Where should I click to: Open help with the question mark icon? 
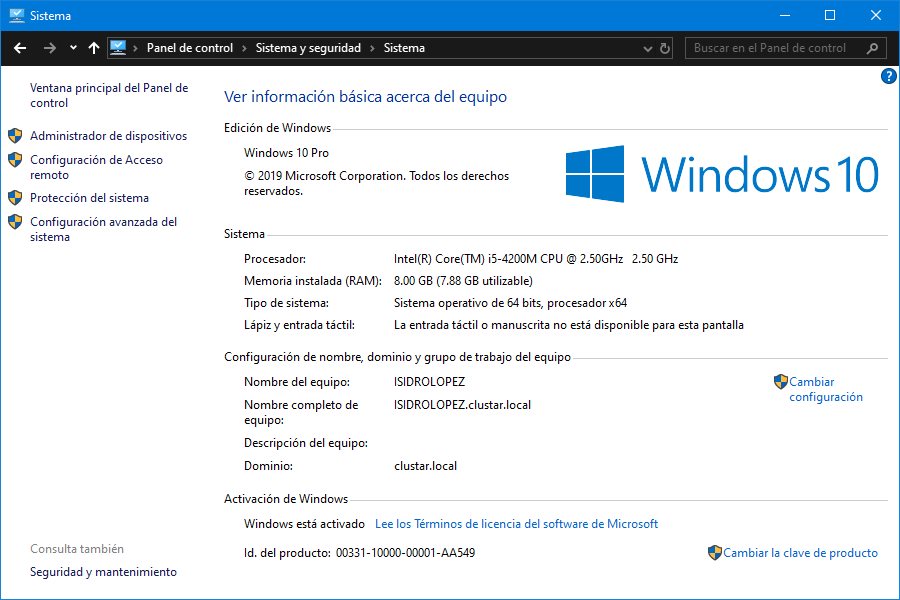pyautogui.click(x=889, y=76)
